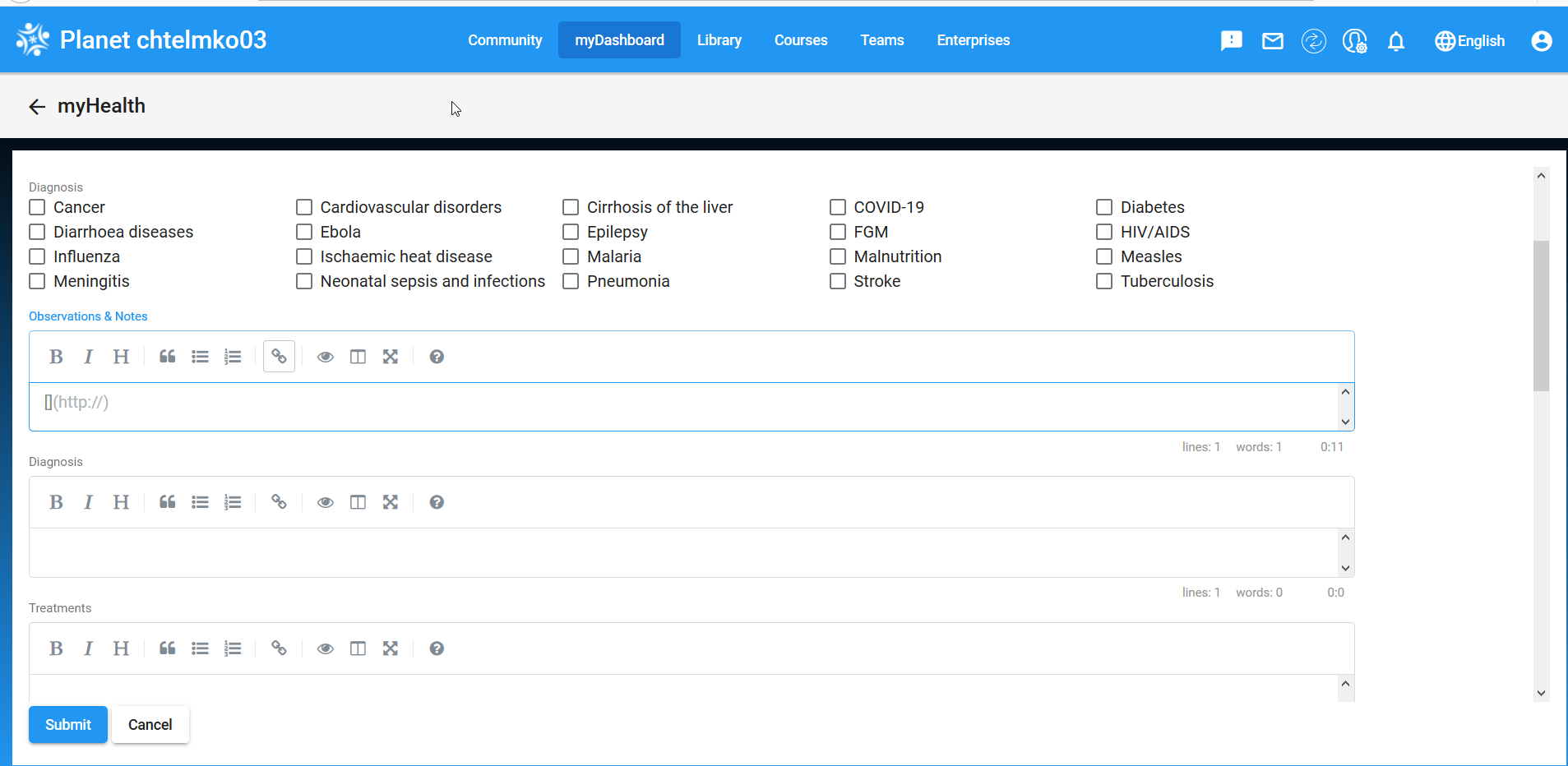Toggle the link tool in Observations & Notes toolbar
The height and width of the screenshot is (766, 1568).
pyautogui.click(x=279, y=356)
